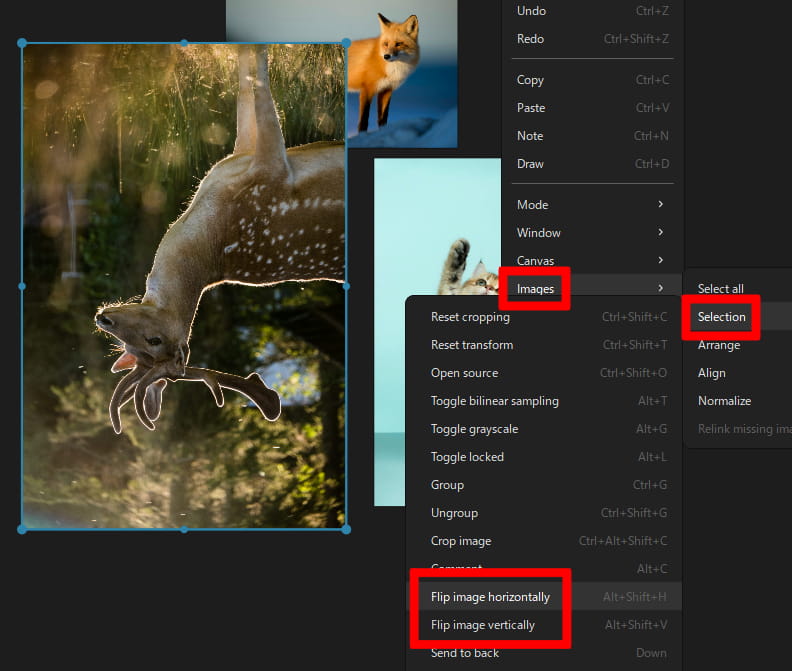Image resolution: width=792 pixels, height=671 pixels.
Task: Flip image vertically
Action: click(483, 625)
